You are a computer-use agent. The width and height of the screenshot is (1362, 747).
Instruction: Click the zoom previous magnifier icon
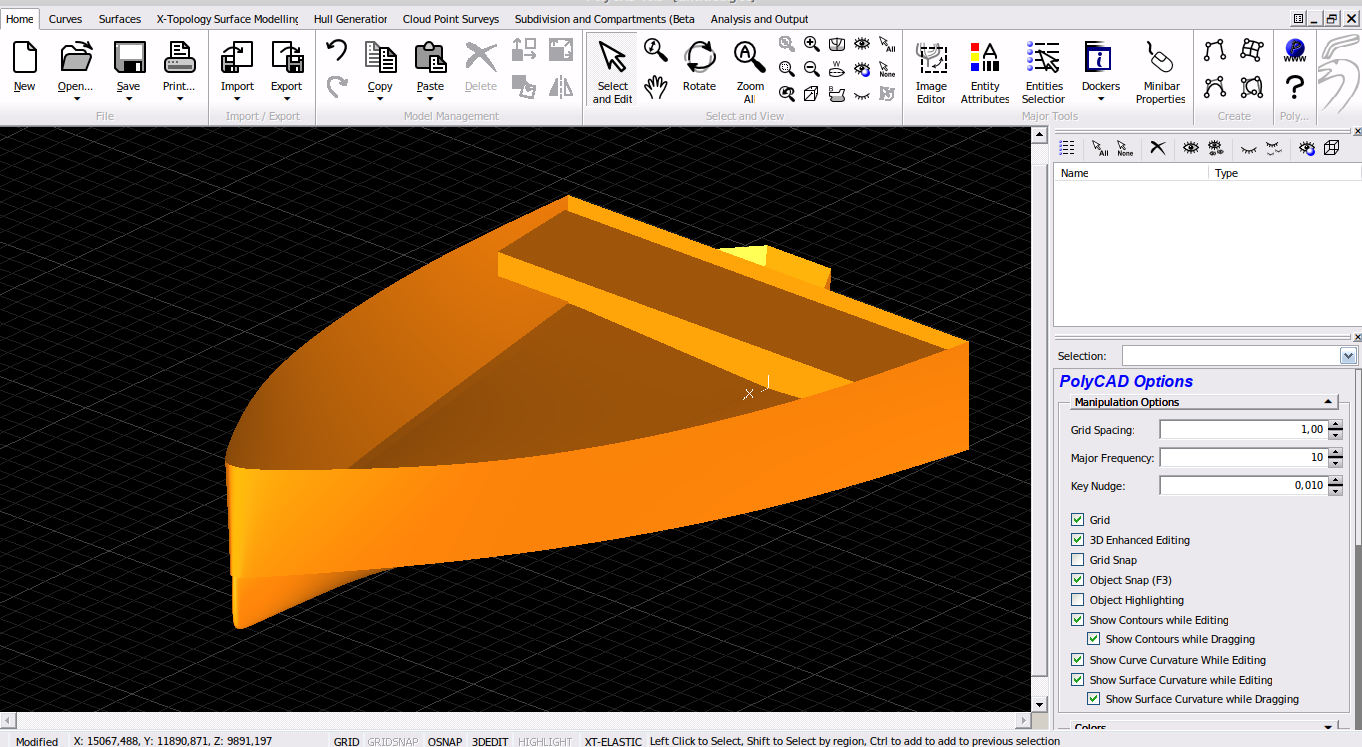tap(787, 94)
